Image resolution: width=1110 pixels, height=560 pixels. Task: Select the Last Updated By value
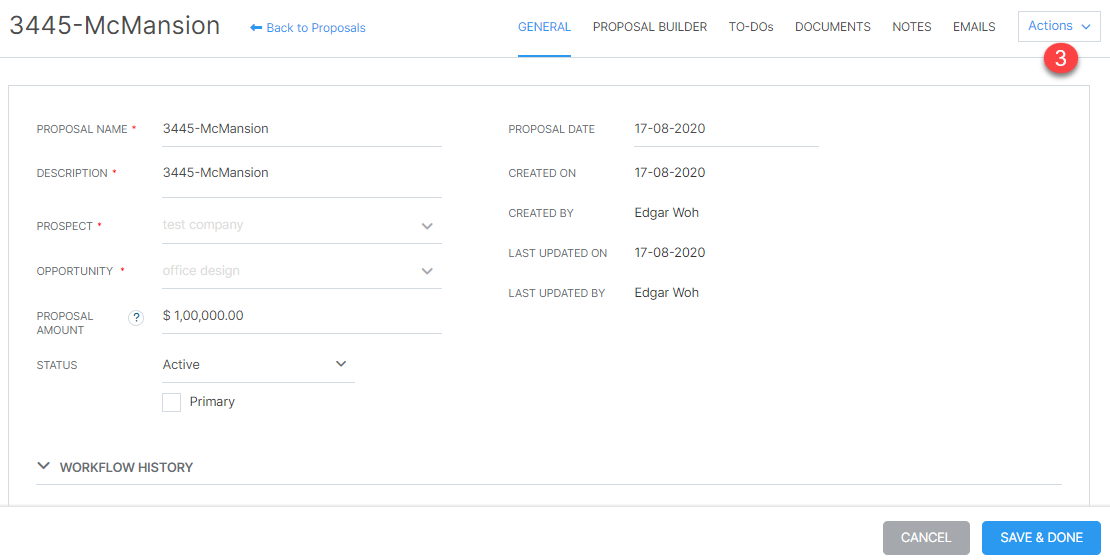click(x=667, y=292)
